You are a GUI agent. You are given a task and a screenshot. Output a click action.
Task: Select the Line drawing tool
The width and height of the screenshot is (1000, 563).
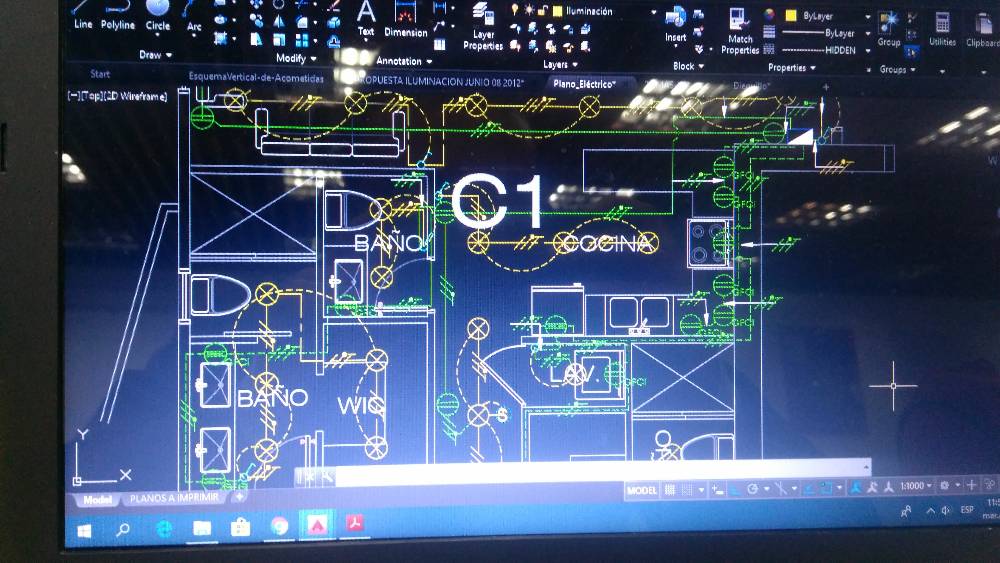point(83,16)
